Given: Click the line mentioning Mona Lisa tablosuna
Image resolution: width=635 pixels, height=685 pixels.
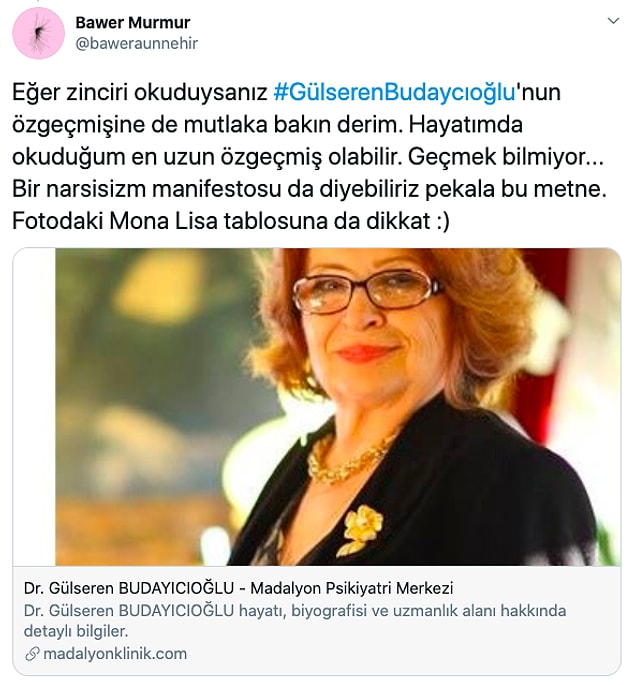Looking at the screenshot, I should (231, 221).
